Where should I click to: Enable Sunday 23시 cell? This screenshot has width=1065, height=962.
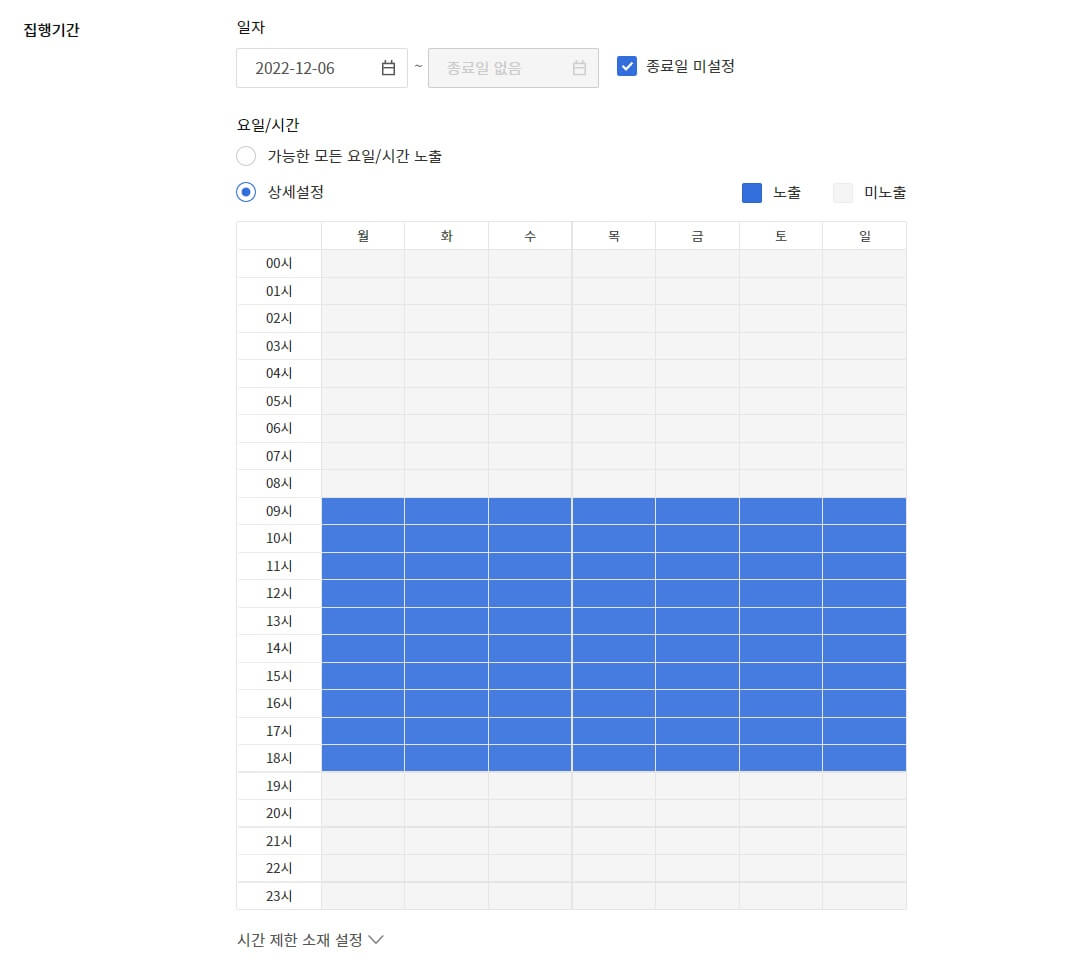pyautogui.click(x=864, y=896)
